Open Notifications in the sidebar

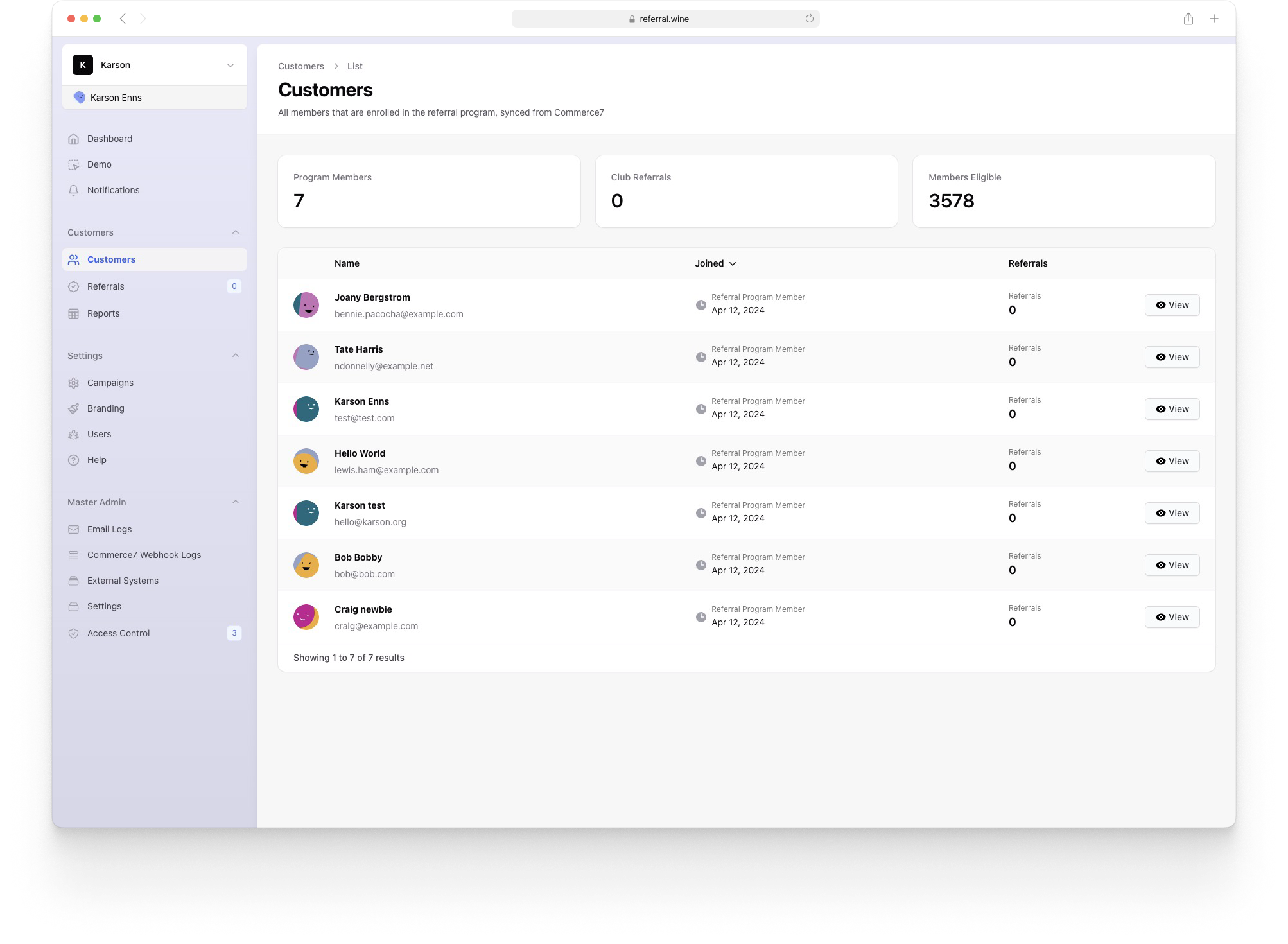[x=113, y=190]
